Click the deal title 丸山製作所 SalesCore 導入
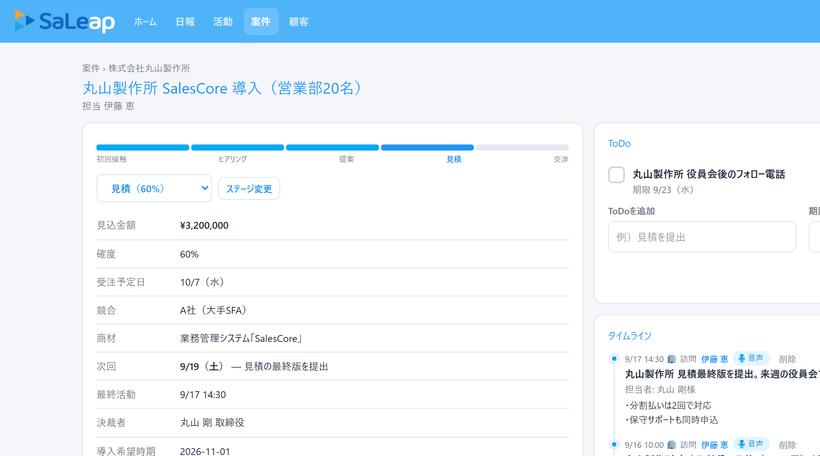This screenshot has width=820, height=456. pyautogui.click(x=224, y=88)
